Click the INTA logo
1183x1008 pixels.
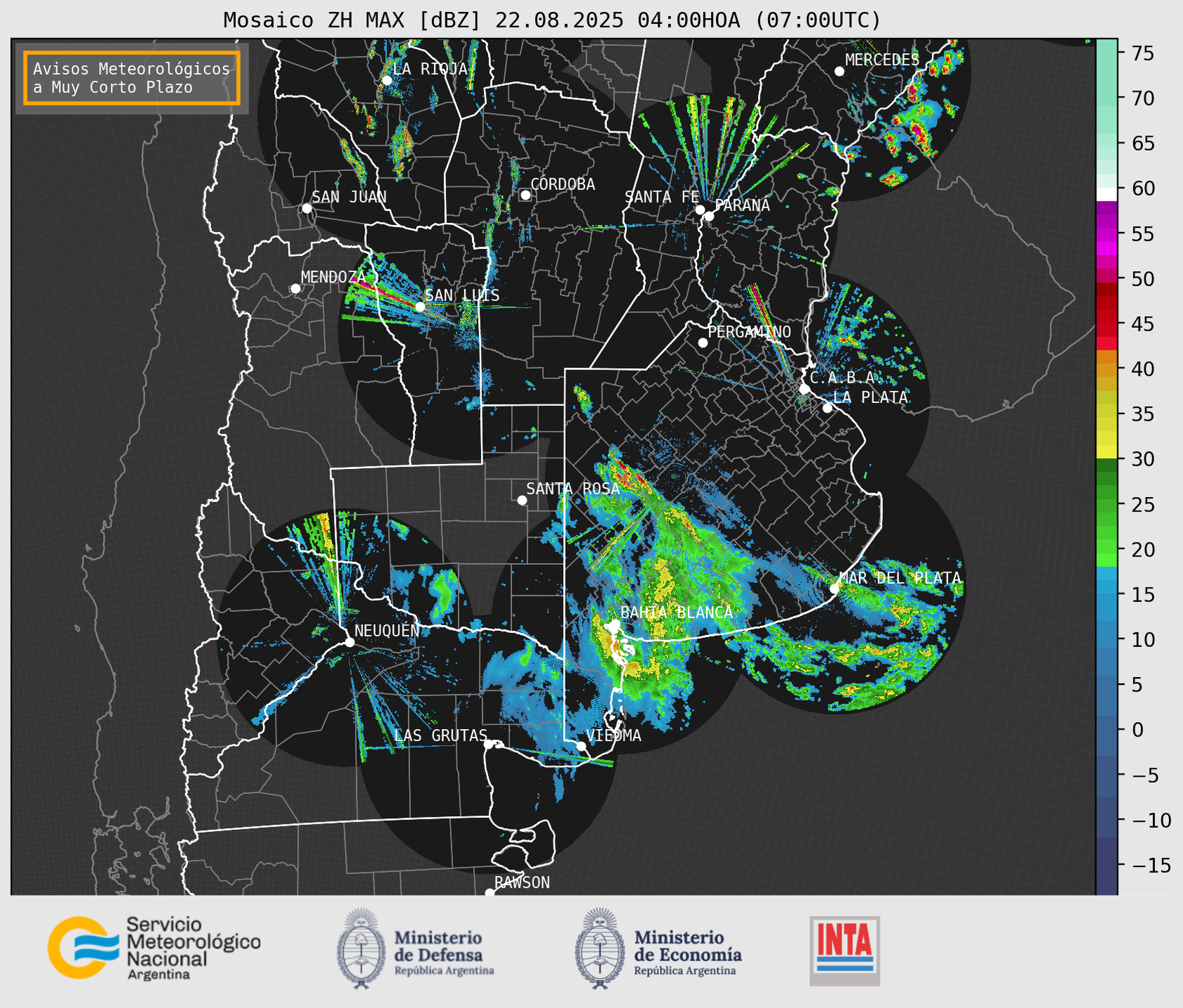[x=845, y=951]
